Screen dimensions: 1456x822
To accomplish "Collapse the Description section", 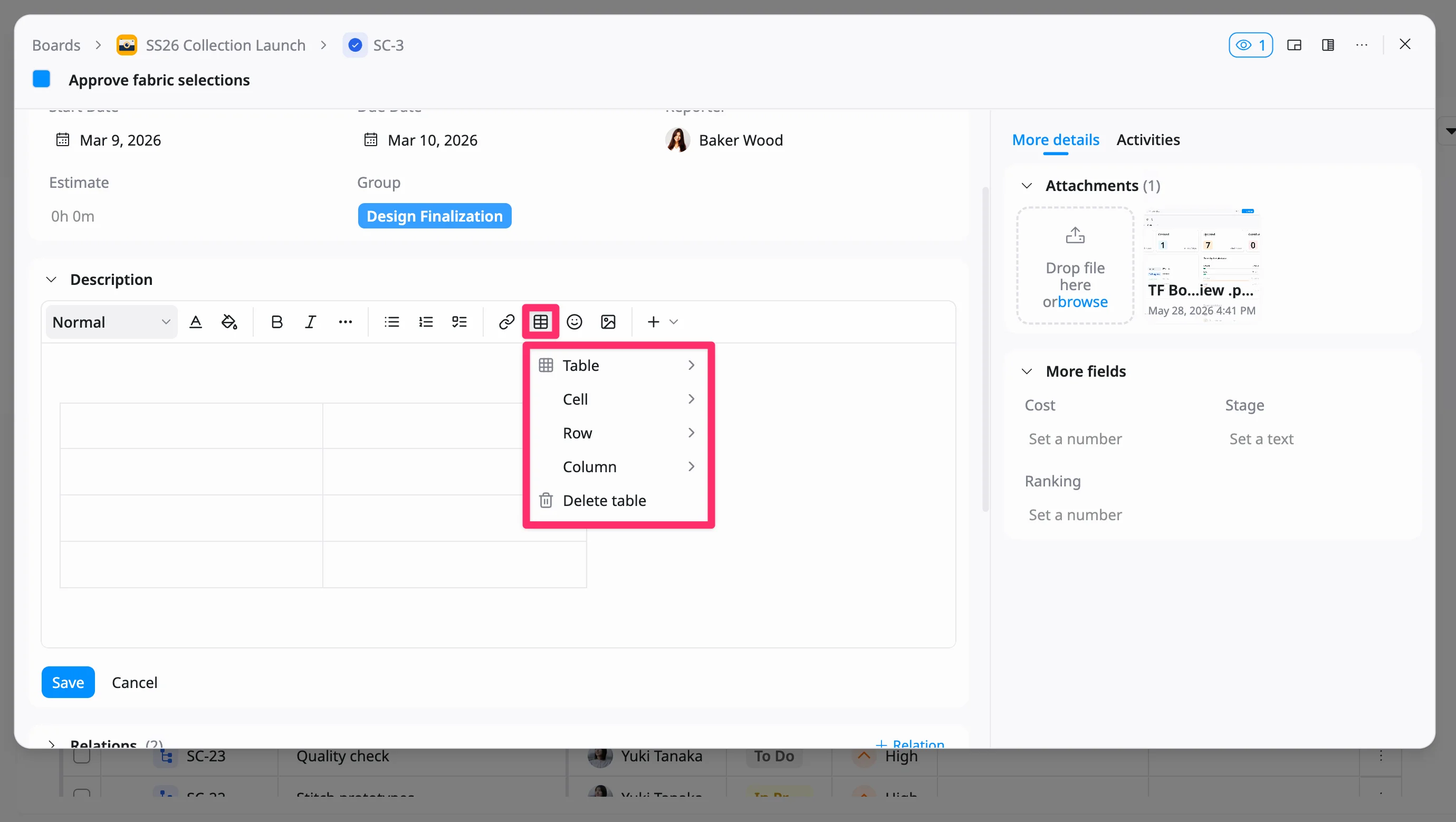I will [52, 280].
